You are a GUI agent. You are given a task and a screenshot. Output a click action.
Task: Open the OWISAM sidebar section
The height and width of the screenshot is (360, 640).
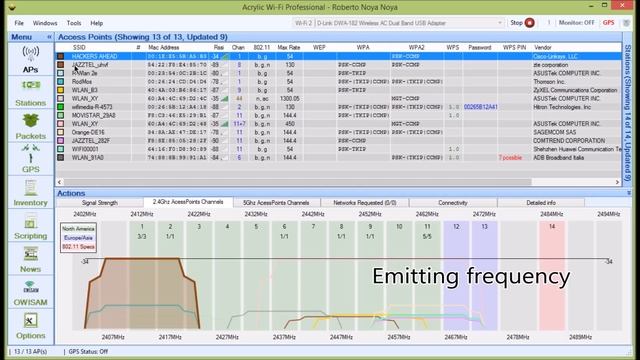click(x=31, y=292)
